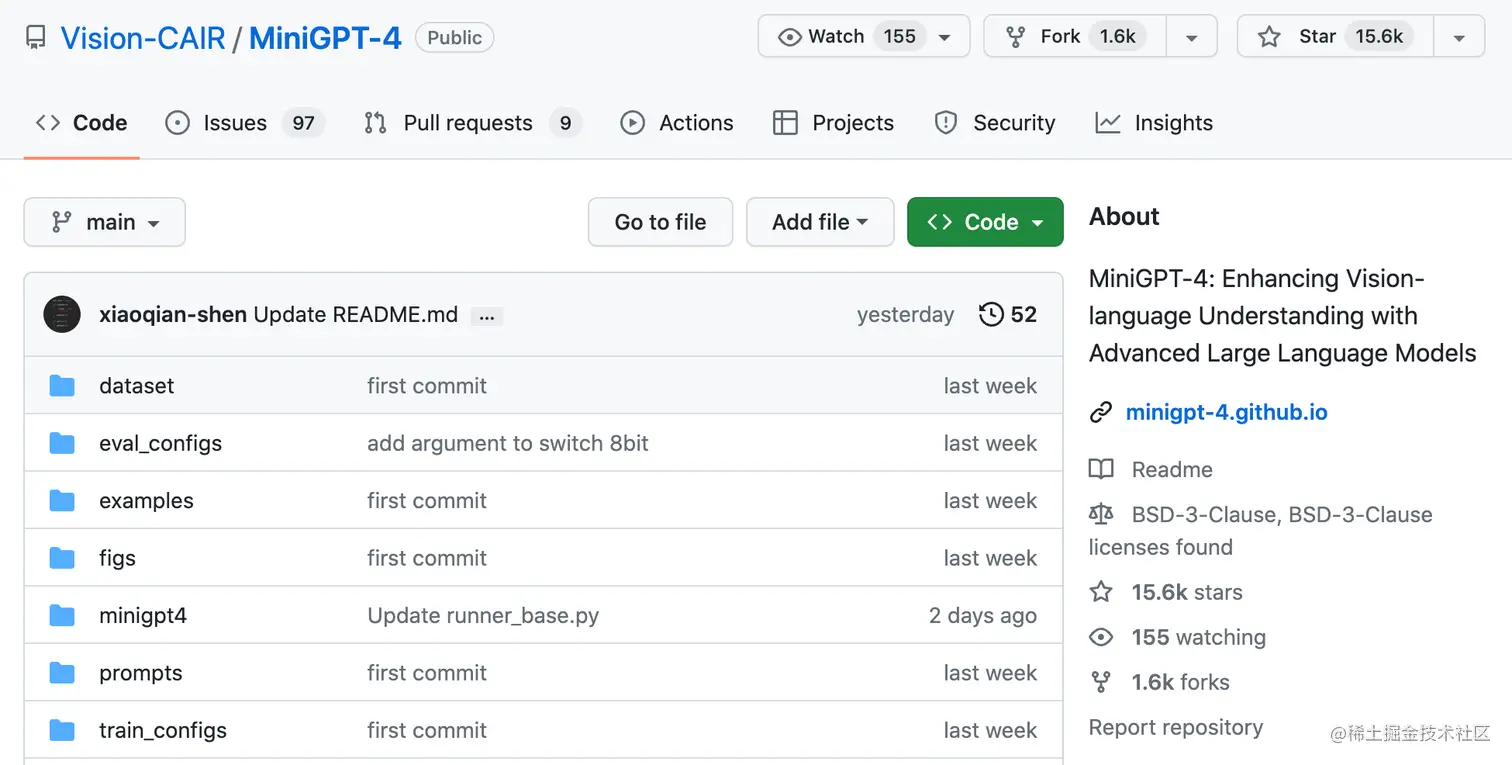The width and height of the screenshot is (1512, 765).
Task: Expand the commit message ellipsis
Action: click(487, 316)
